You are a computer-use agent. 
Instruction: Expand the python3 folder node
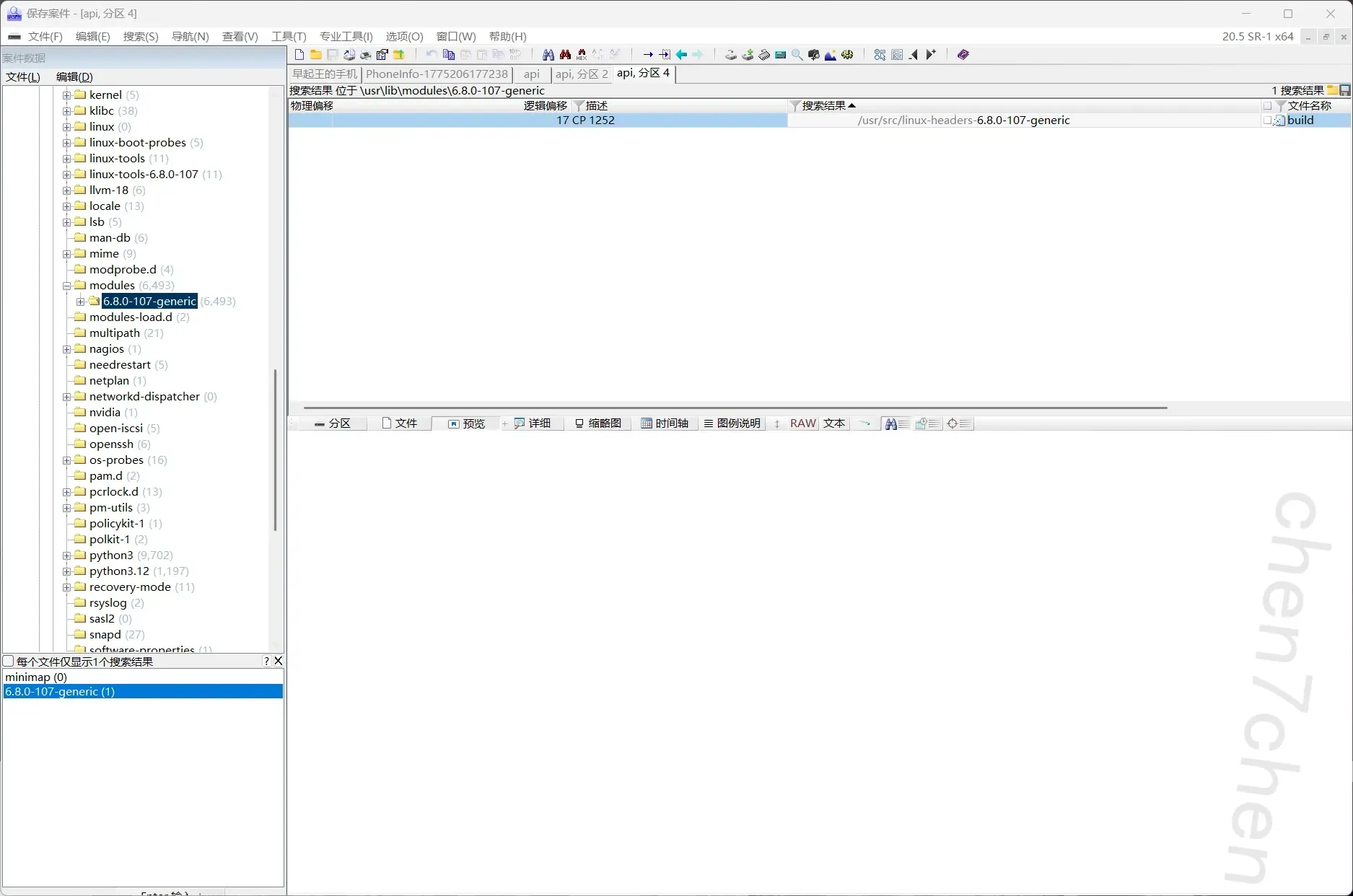pos(66,555)
